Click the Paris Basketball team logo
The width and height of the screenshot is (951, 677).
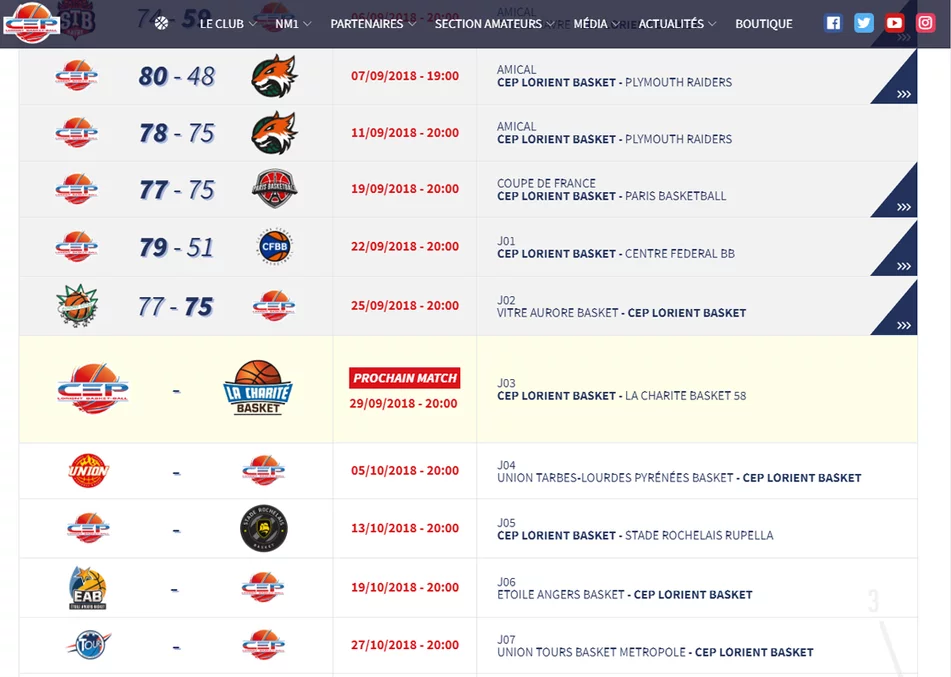click(274, 189)
